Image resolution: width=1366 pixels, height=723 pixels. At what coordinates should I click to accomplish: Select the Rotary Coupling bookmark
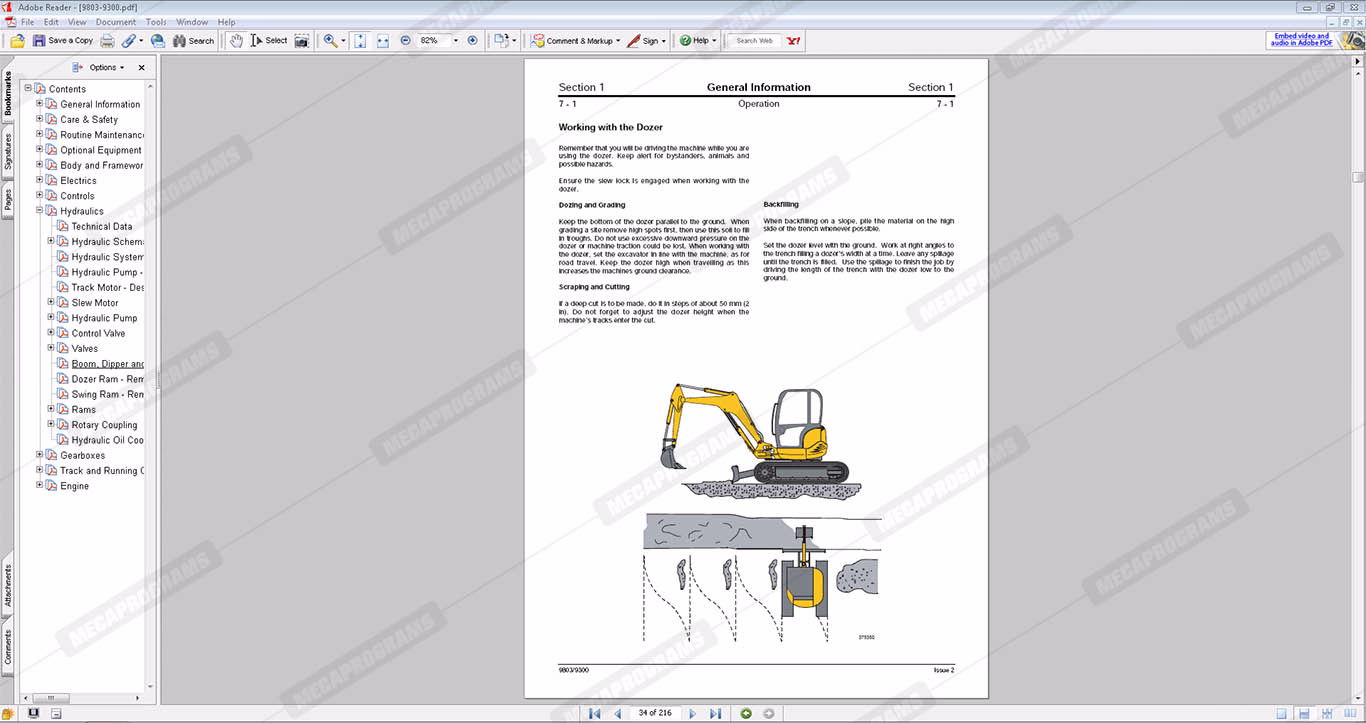point(104,425)
